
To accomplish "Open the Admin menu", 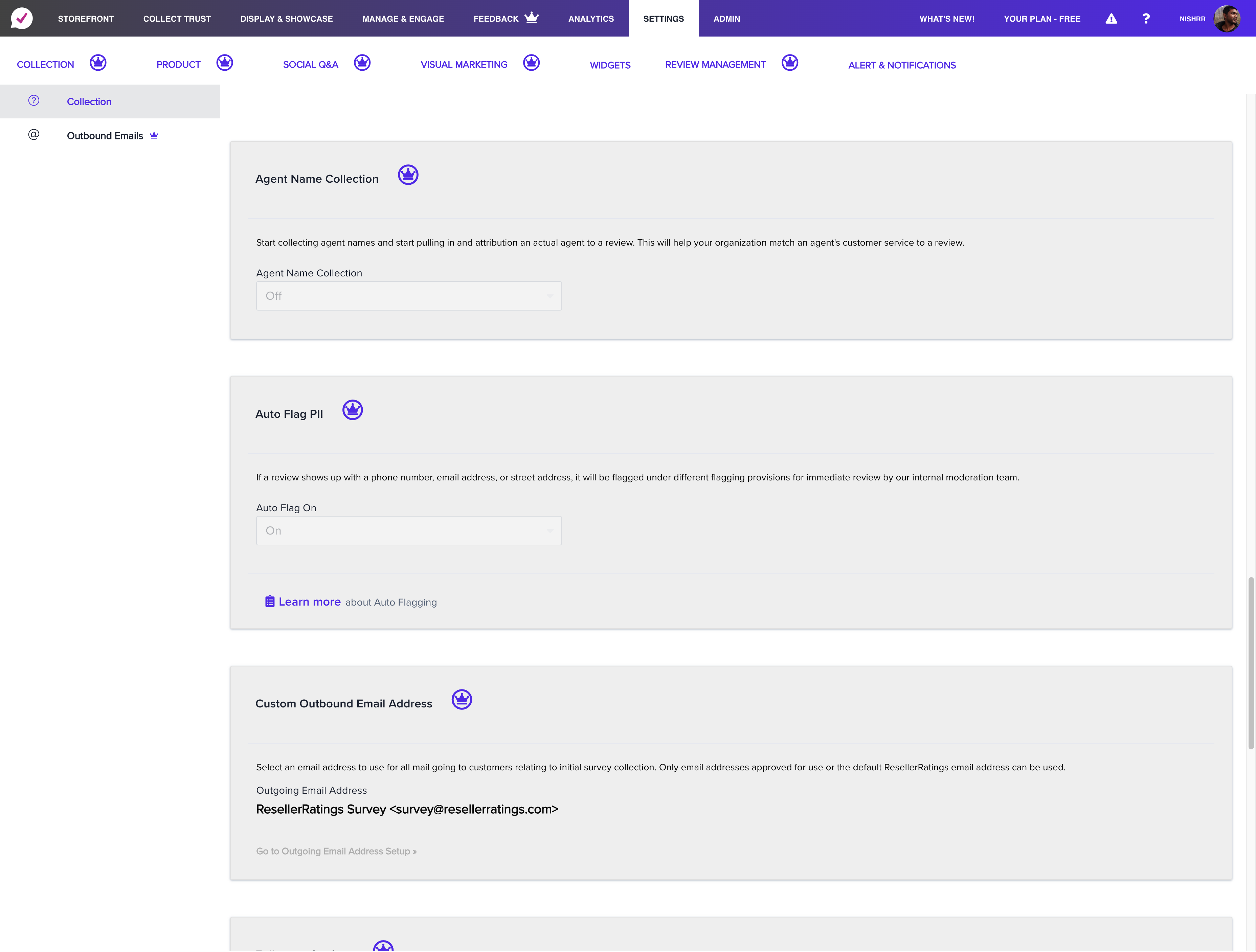I will [727, 19].
